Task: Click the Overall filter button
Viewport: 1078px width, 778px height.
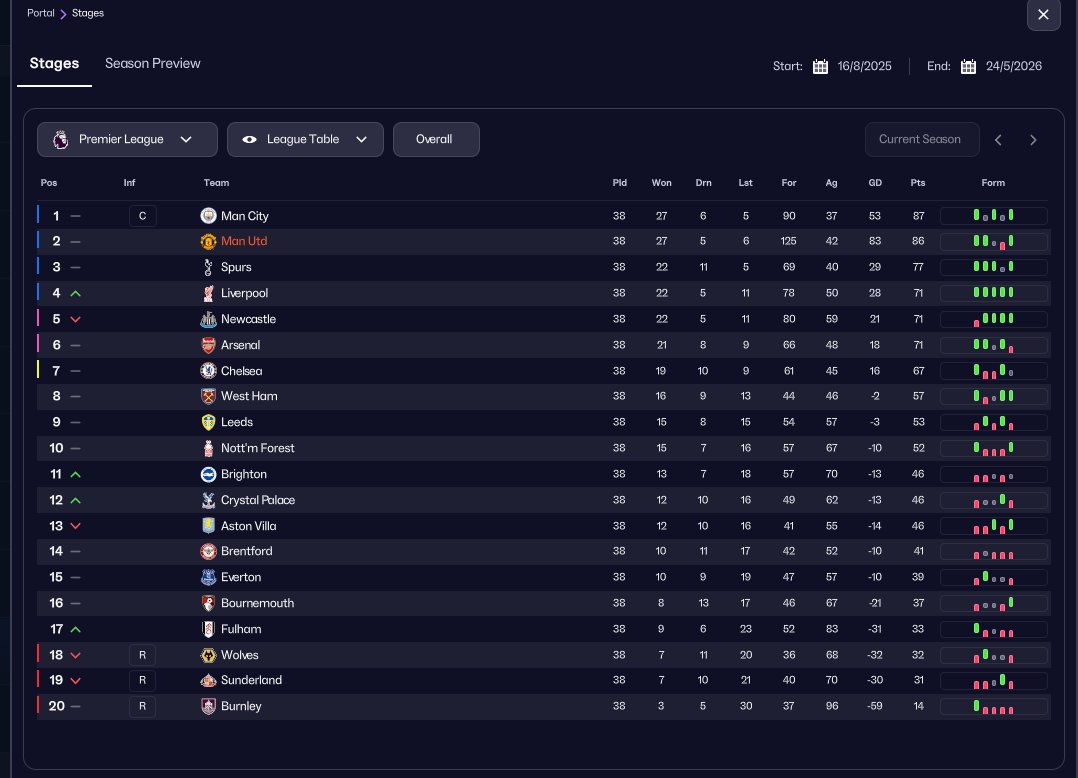Action: click(x=435, y=140)
